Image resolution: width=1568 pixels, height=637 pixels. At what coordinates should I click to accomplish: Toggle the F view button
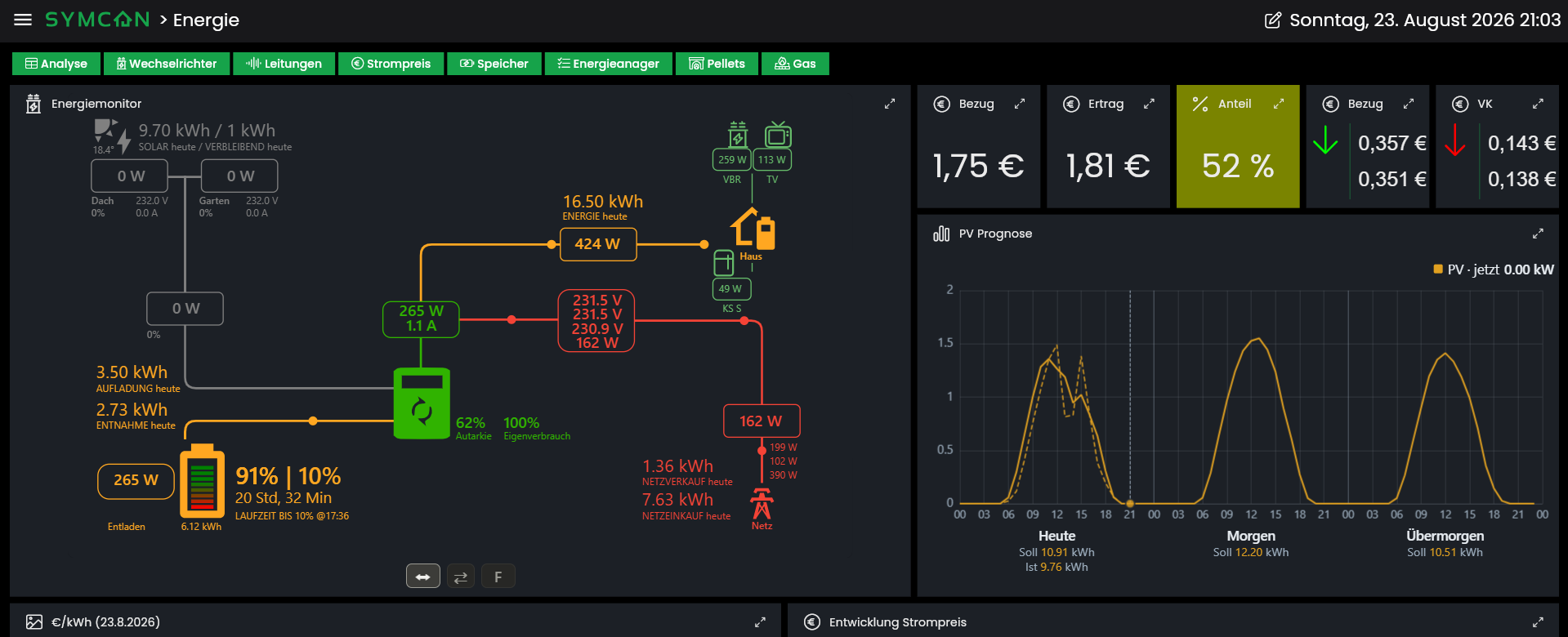tap(498, 577)
